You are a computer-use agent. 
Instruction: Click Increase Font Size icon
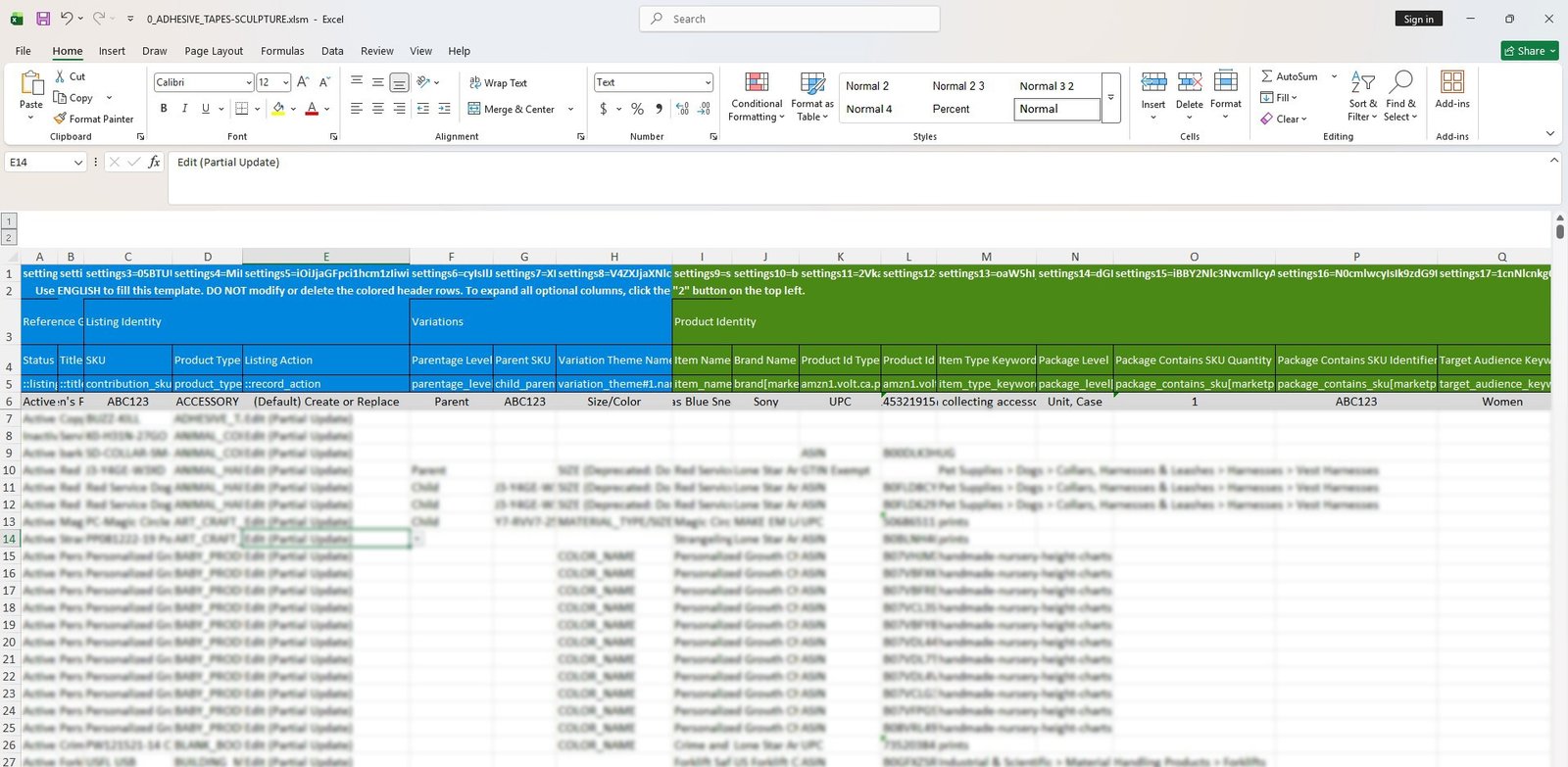click(303, 82)
